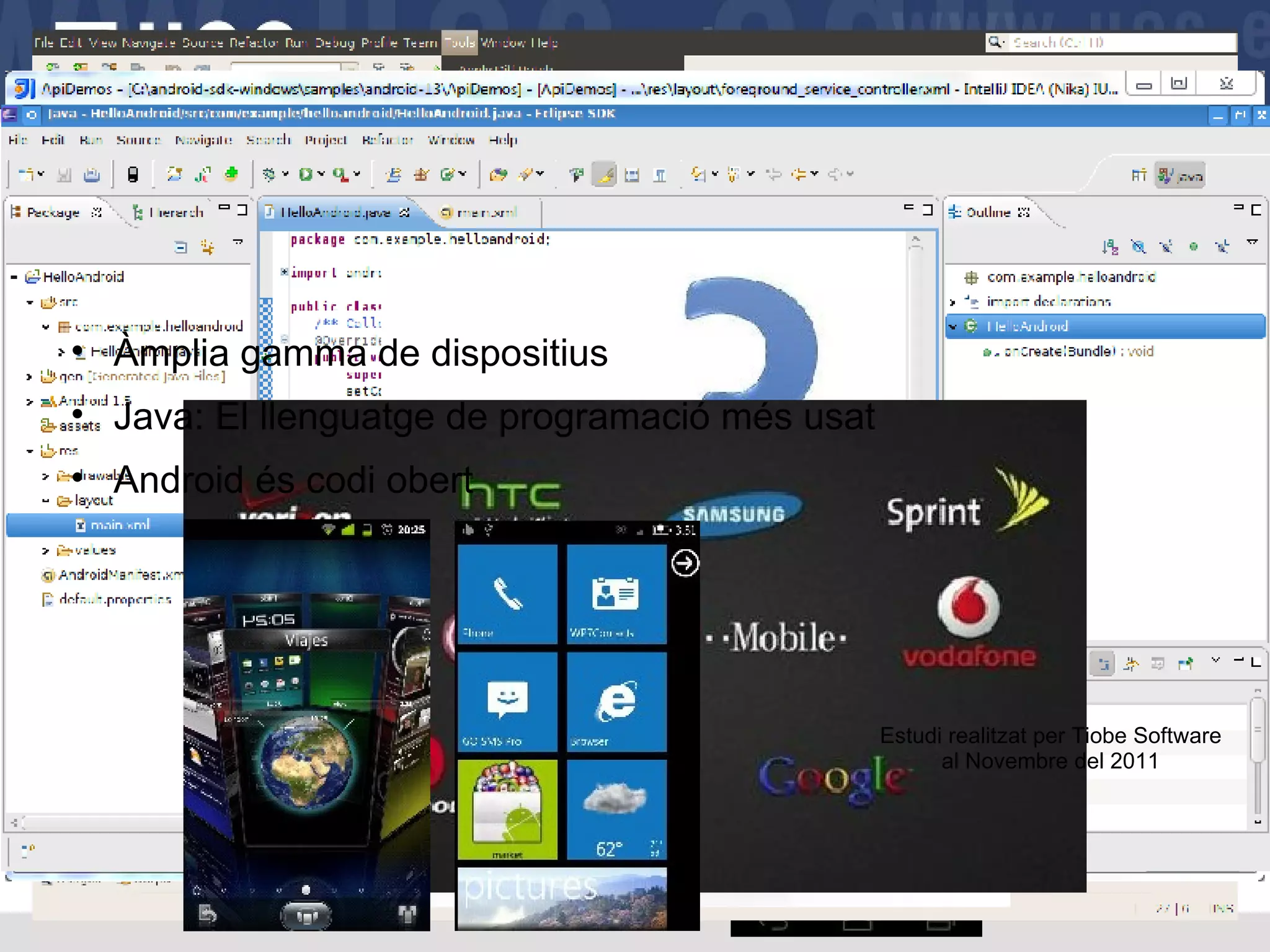The width and height of the screenshot is (1270, 952).
Task: Tap the pictures tile on the phone
Action: pos(562,899)
